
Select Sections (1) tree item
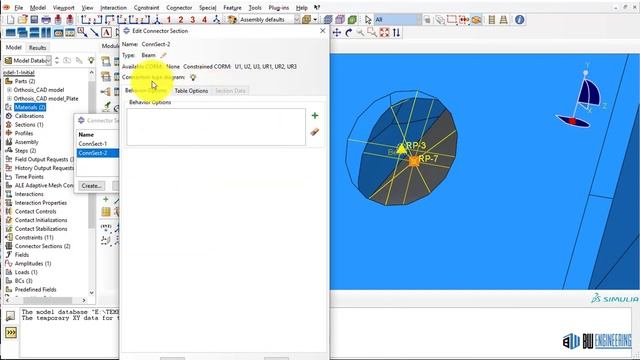point(29,124)
